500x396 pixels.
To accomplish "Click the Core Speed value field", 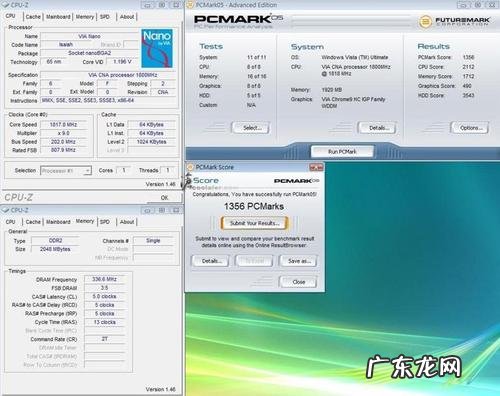I will tap(63, 125).
